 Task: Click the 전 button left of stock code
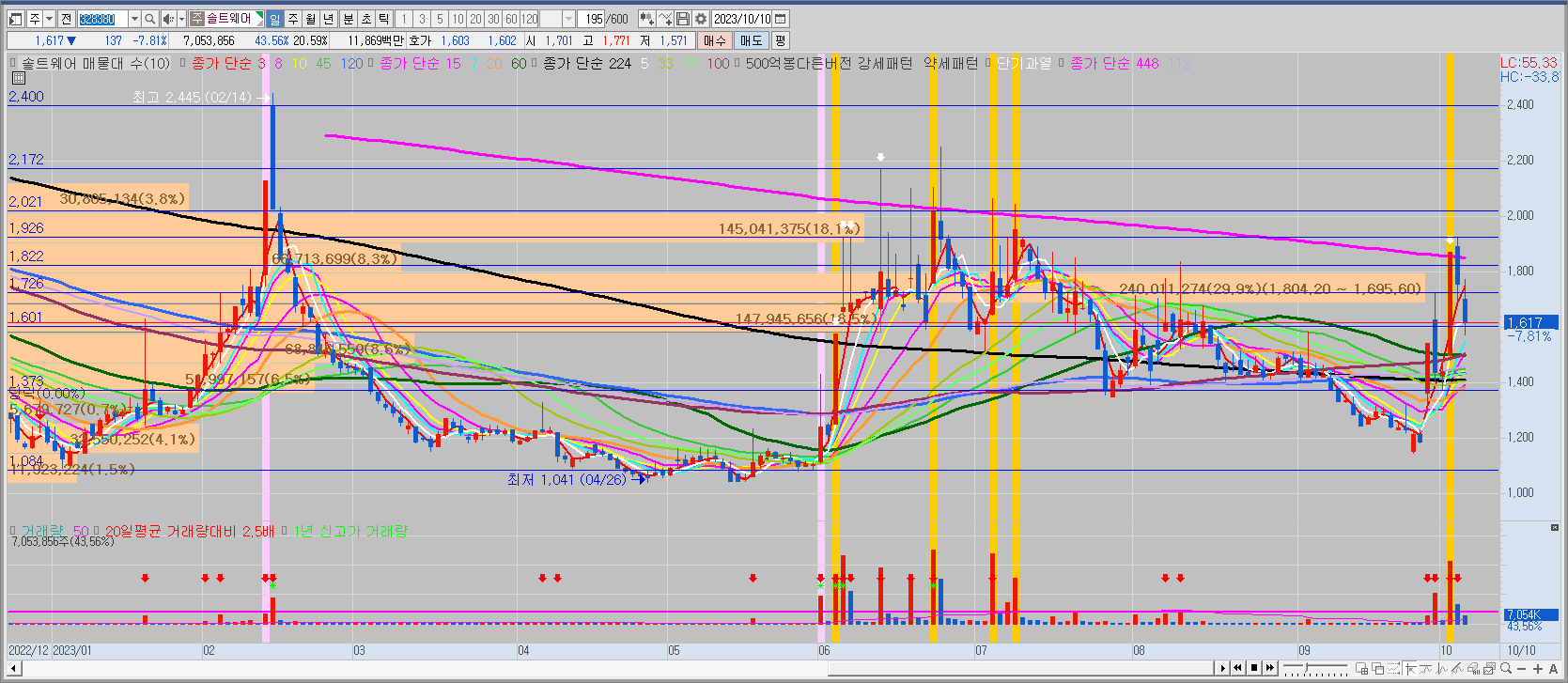66,19
